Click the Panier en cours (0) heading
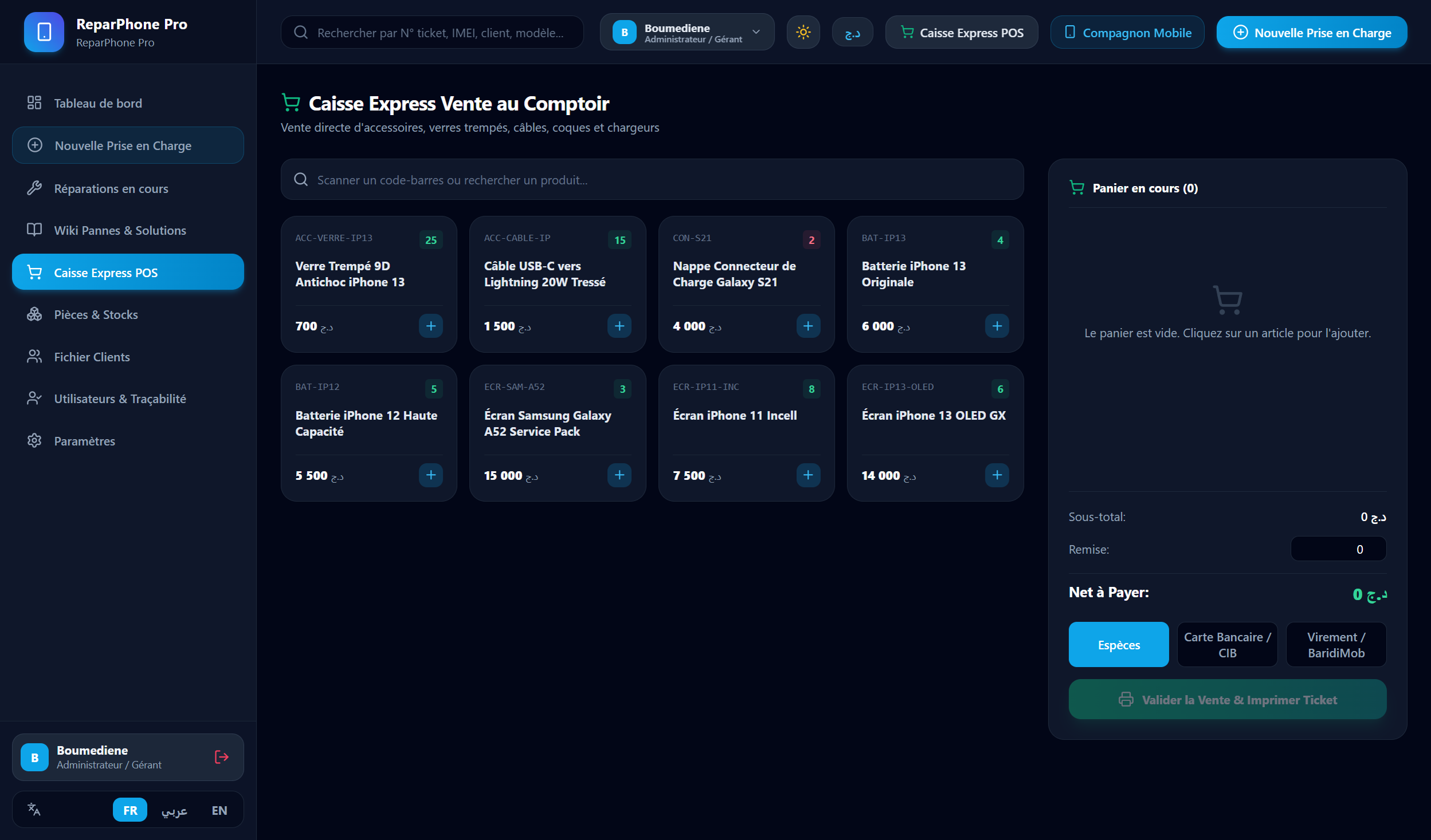The image size is (1431, 840). 1145,188
